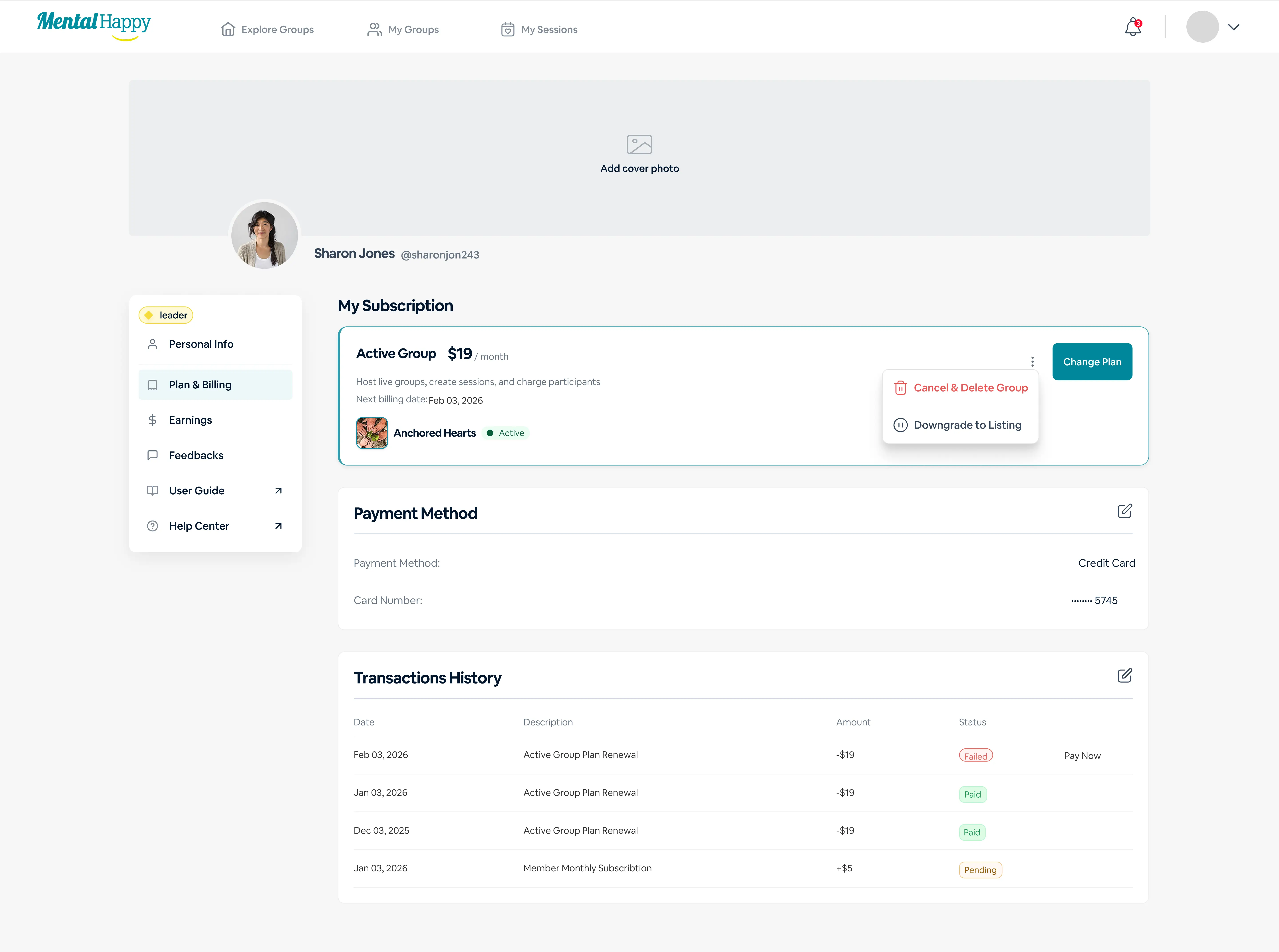Click the Amount column header

pos(853,722)
